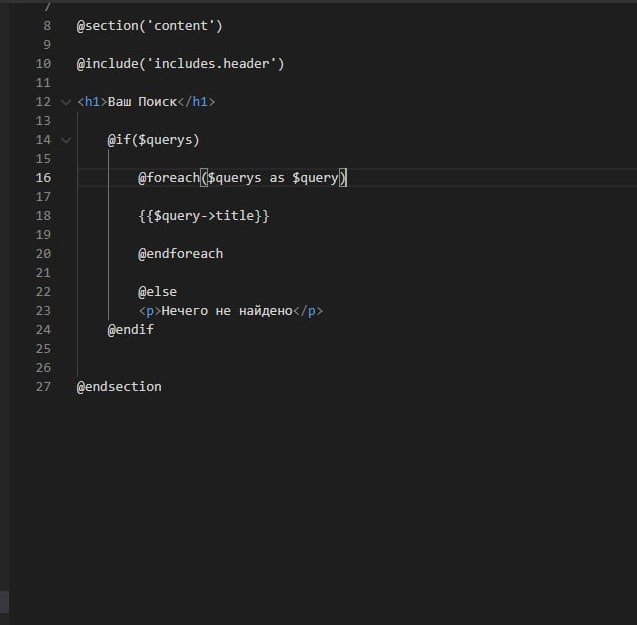Click line number 10 in the gutter
The image size is (637, 625).
pos(43,64)
